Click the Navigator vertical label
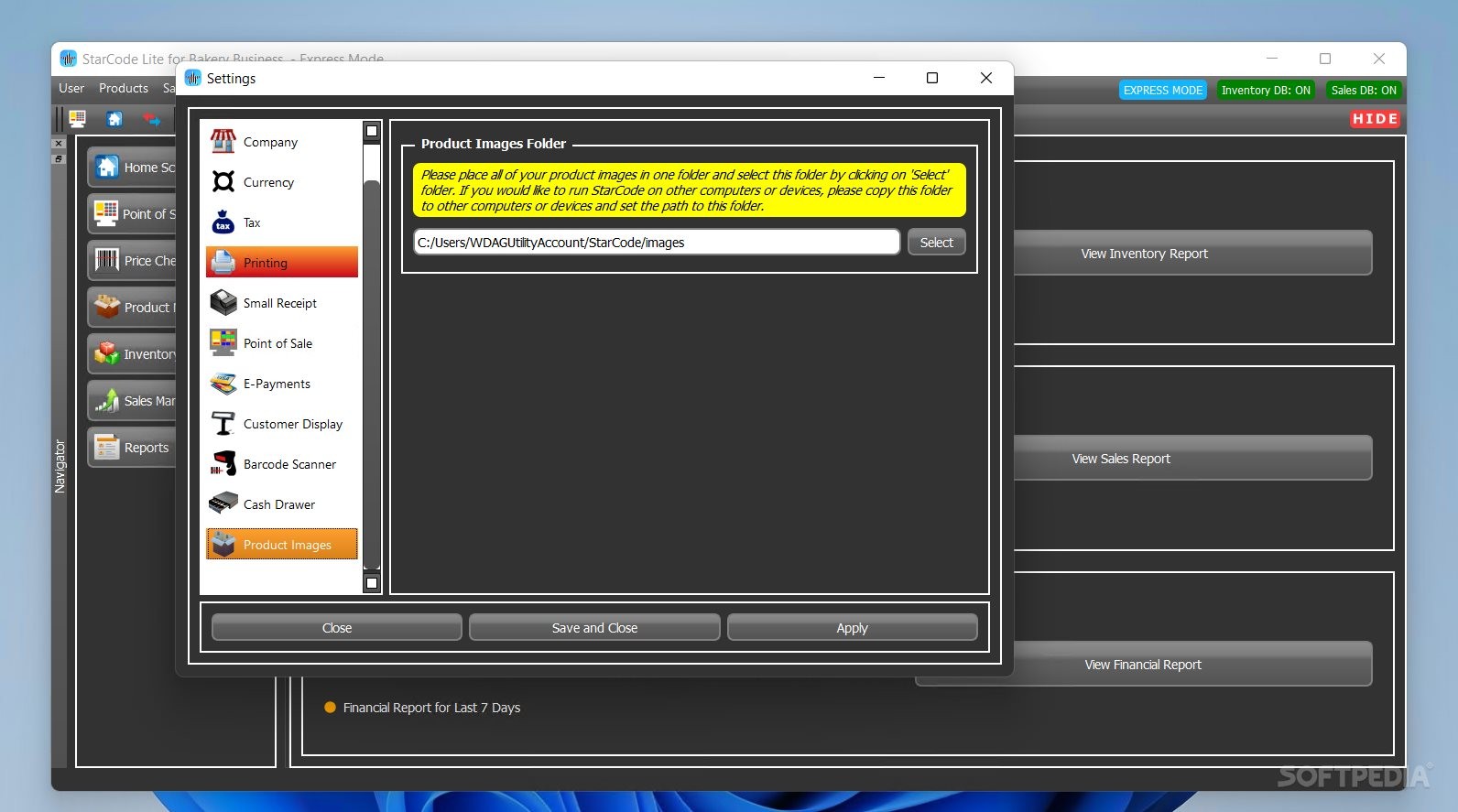The width and height of the screenshot is (1458, 812). click(x=60, y=467)
